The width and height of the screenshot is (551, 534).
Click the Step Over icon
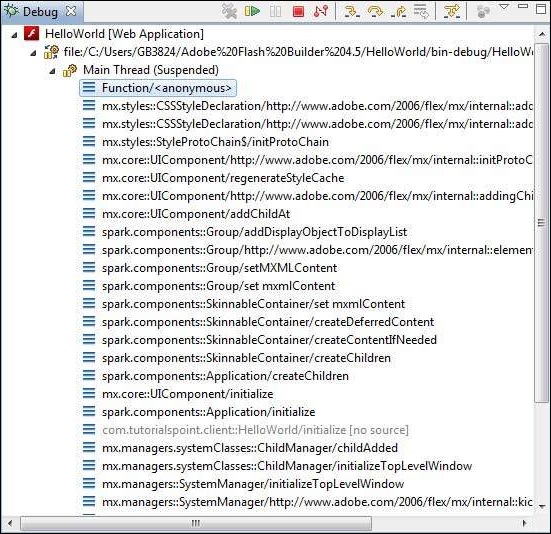tap(375, 11)
